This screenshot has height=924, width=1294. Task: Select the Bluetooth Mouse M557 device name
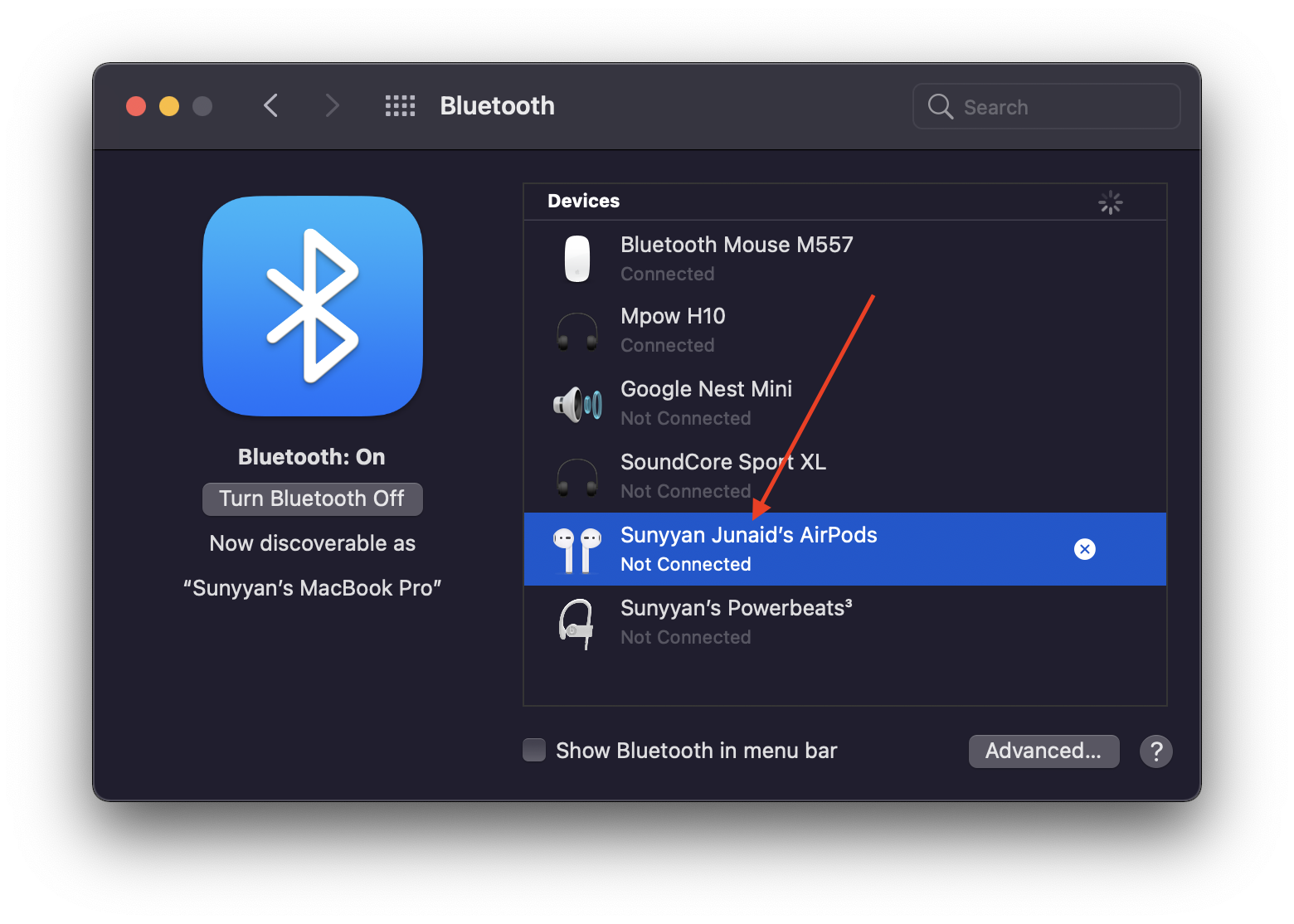(737, 245)
